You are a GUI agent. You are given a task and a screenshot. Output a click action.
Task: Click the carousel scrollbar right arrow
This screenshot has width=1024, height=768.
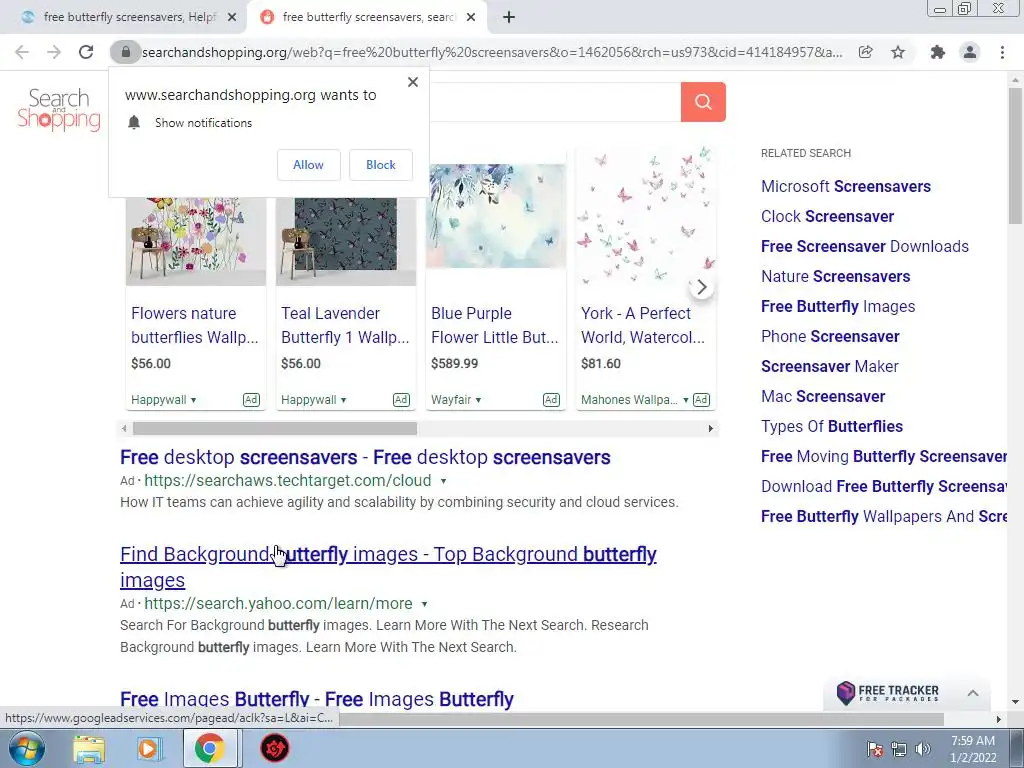click(x=711, y=429)
